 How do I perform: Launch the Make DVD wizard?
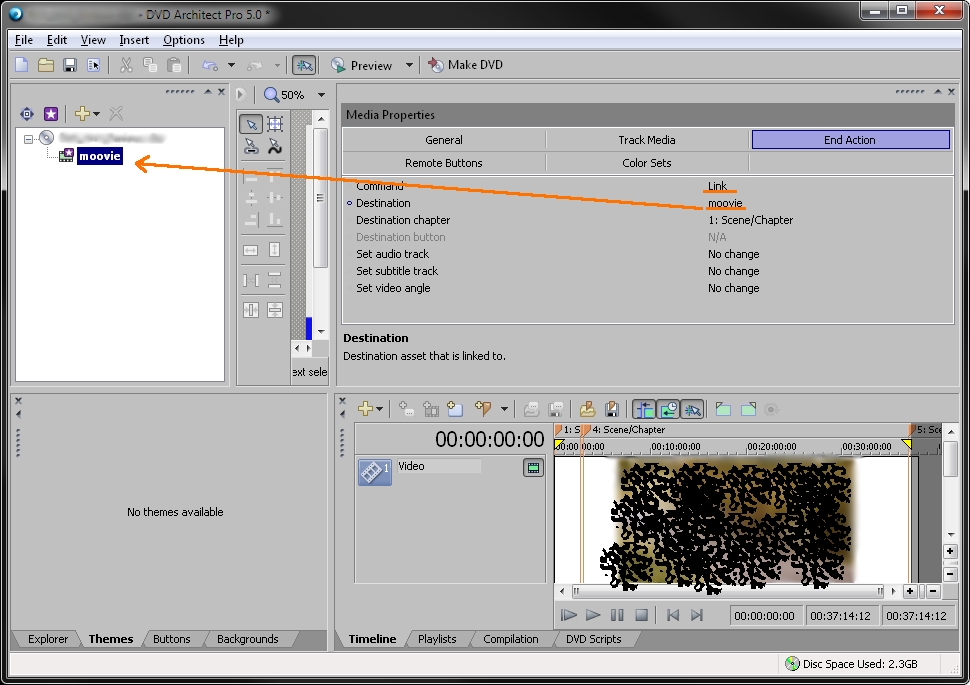click(466, 65)
